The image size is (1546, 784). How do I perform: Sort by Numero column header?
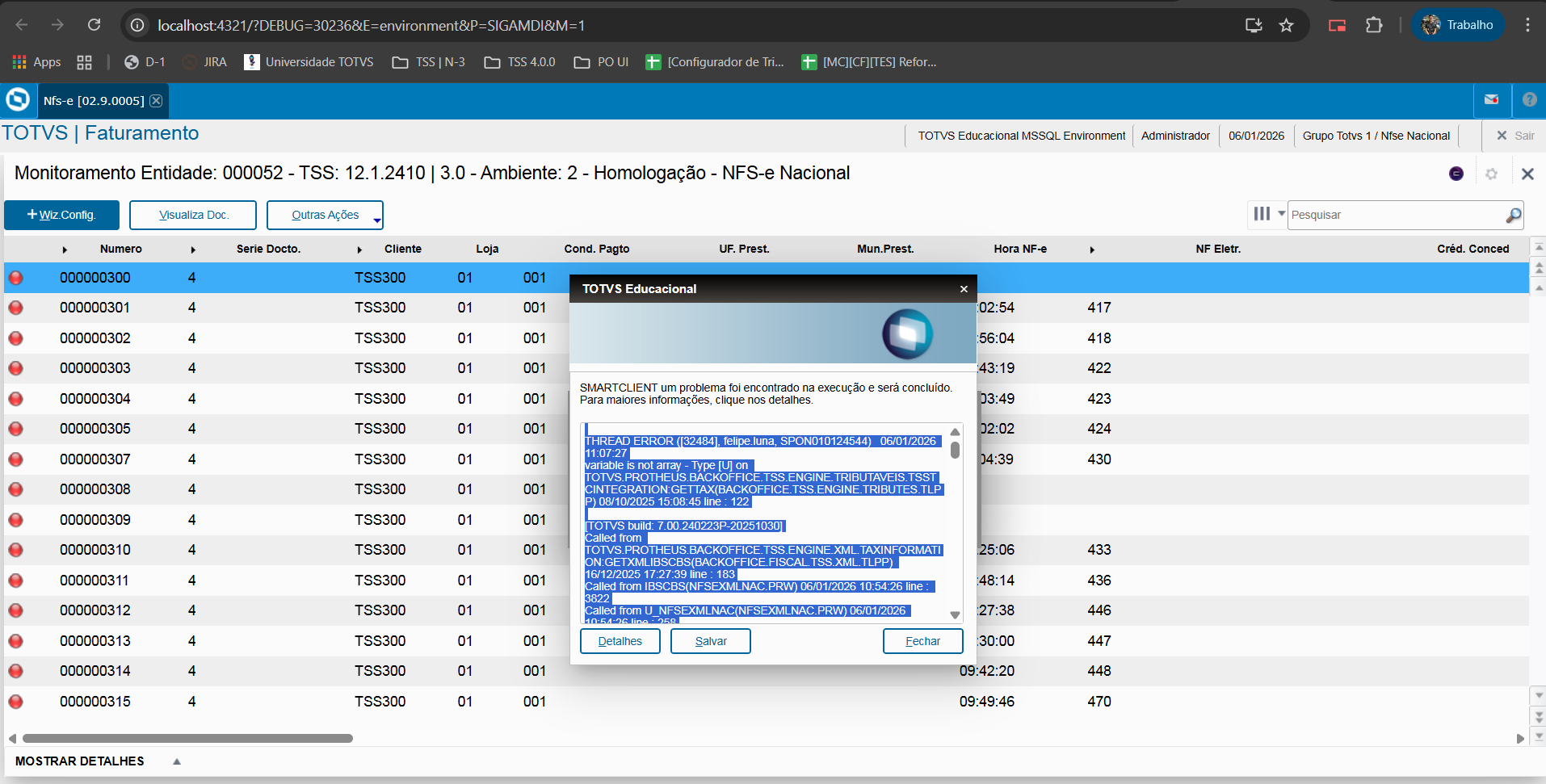(x=121, y=249)
